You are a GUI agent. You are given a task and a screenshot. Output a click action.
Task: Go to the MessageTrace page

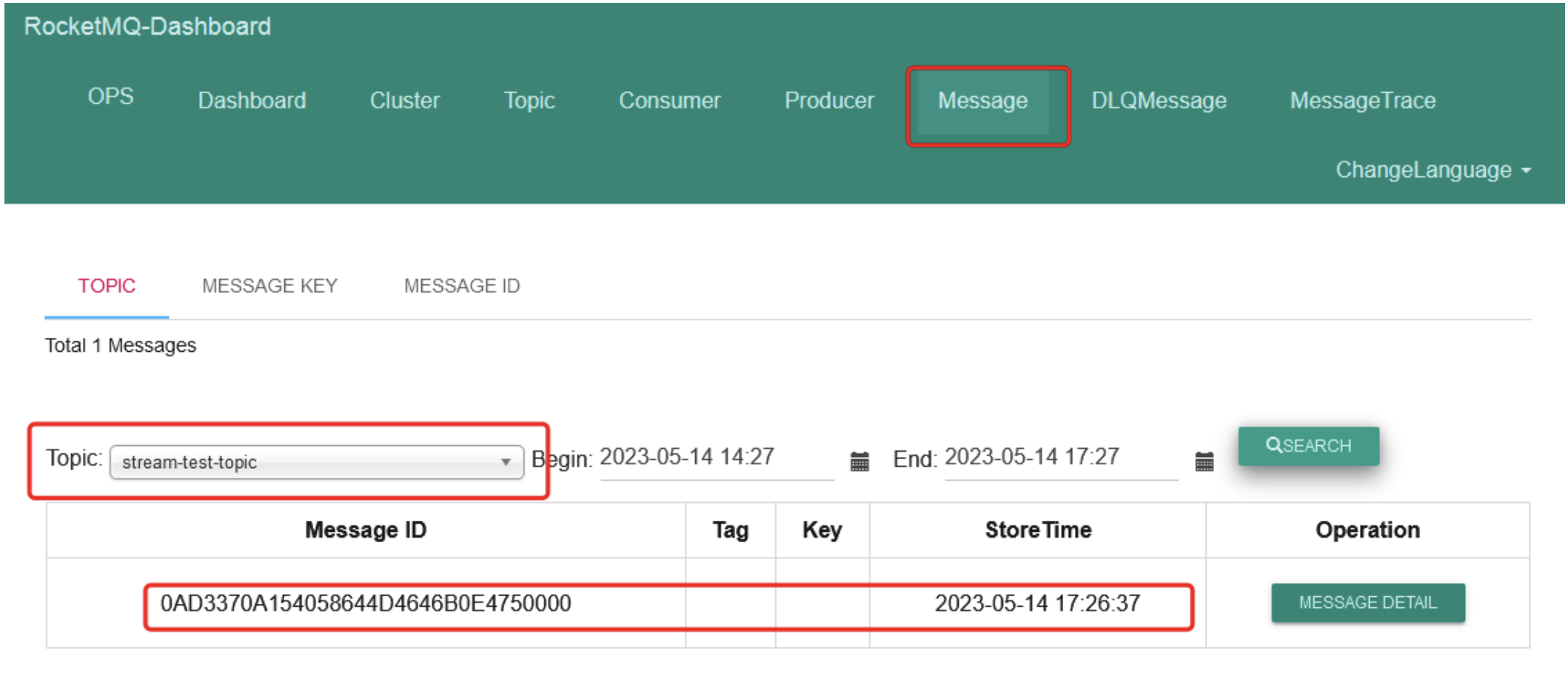point(1362,100)
